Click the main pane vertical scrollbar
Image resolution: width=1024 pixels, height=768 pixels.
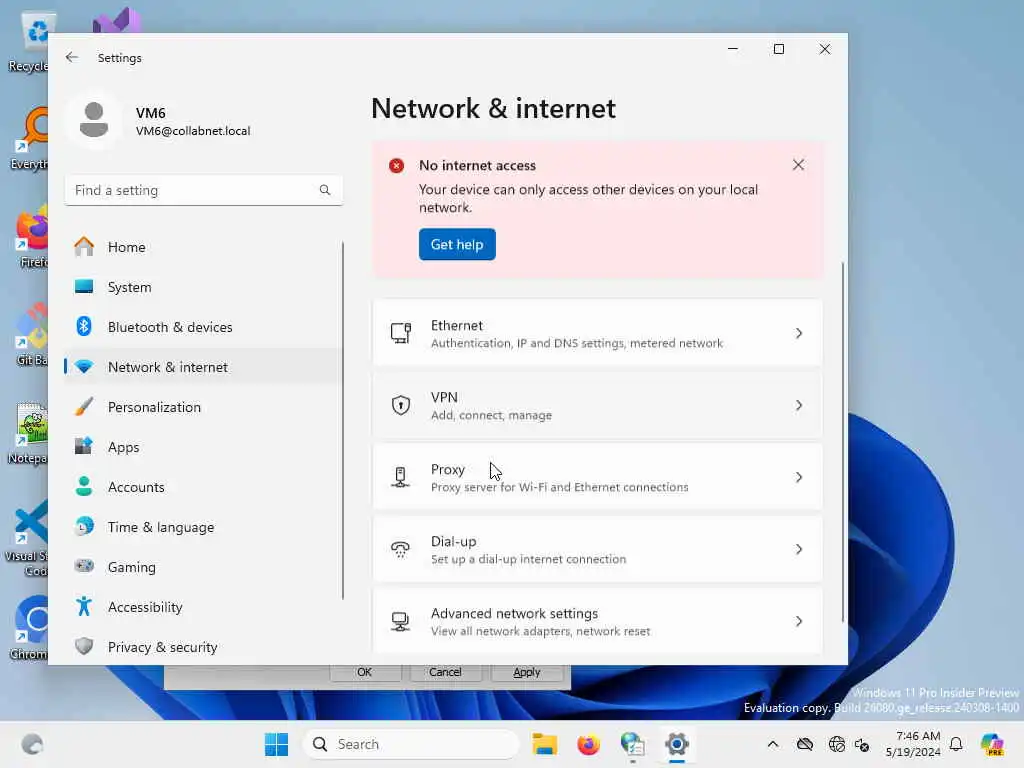coord(842,442)
